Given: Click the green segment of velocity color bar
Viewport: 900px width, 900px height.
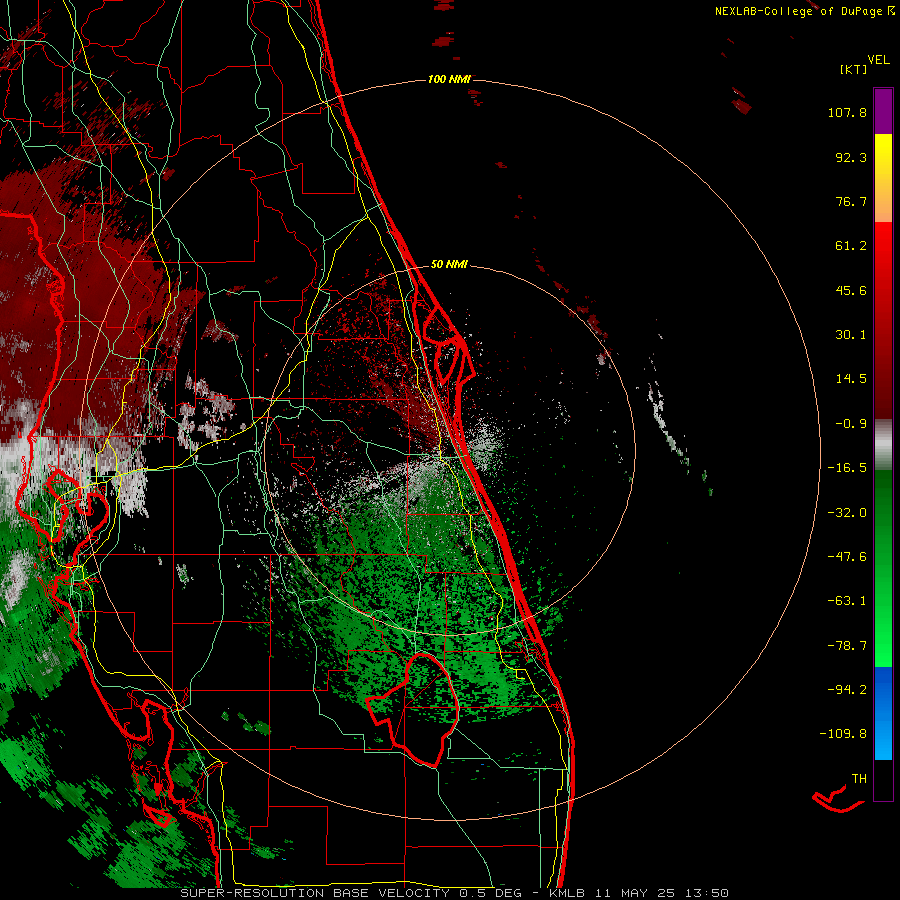Looking at the screenshot, I should click(883, 568).
